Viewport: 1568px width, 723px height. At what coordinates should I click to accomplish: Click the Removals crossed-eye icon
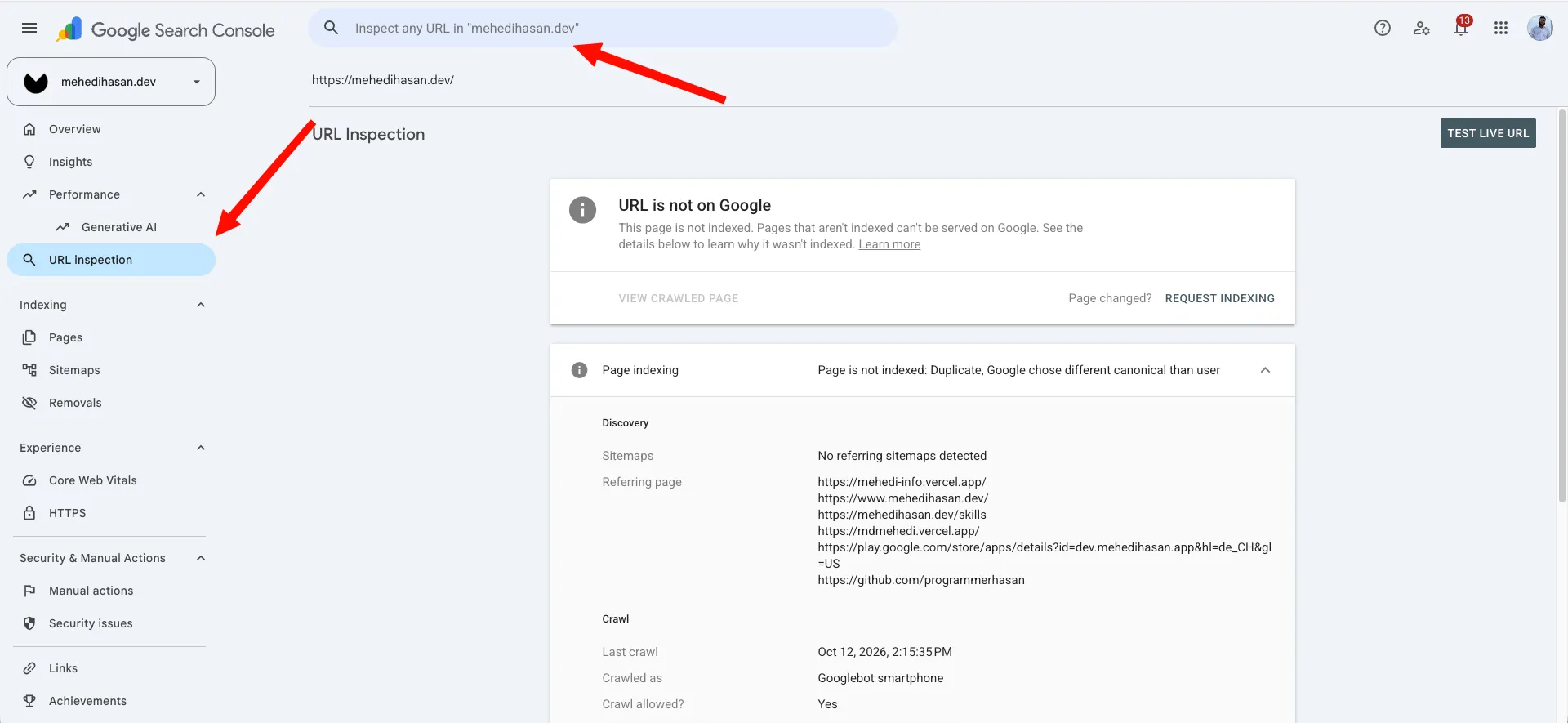29,403
